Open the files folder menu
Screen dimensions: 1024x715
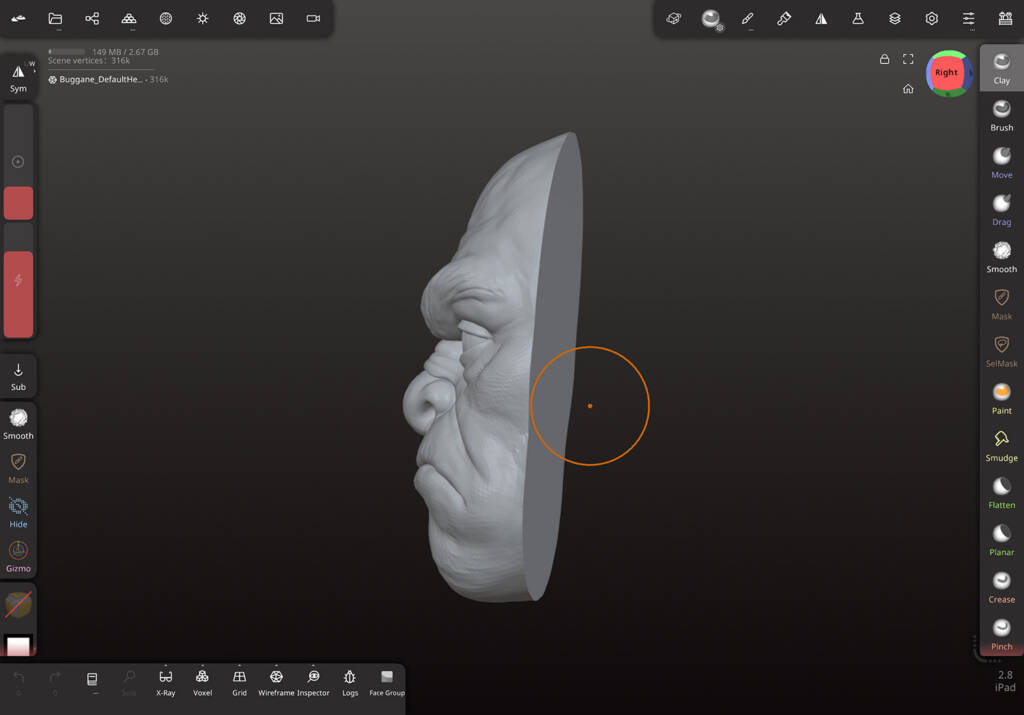pyautogui.click(x=56, y=18)
